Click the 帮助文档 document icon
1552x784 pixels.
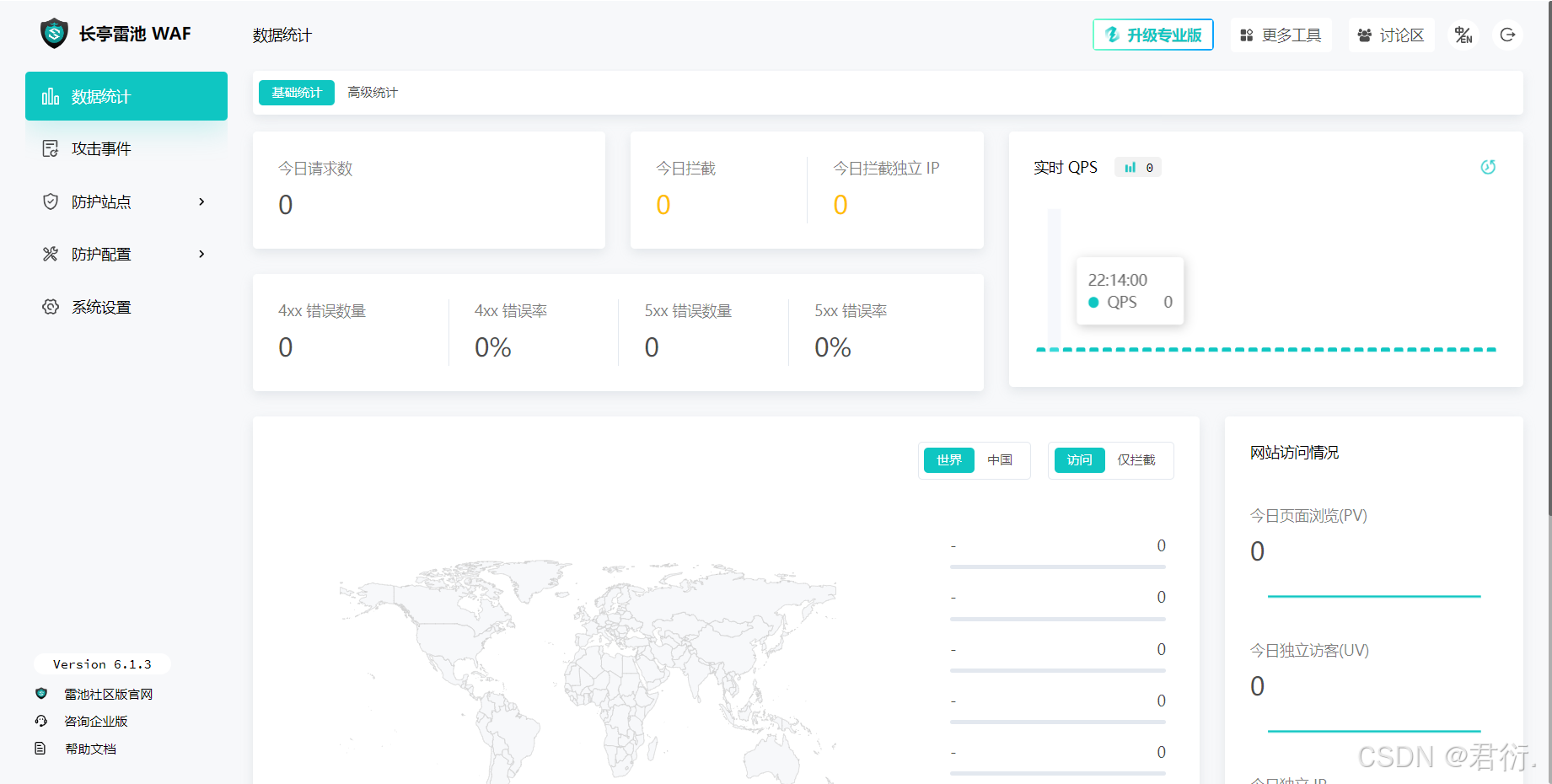[40, 749]
